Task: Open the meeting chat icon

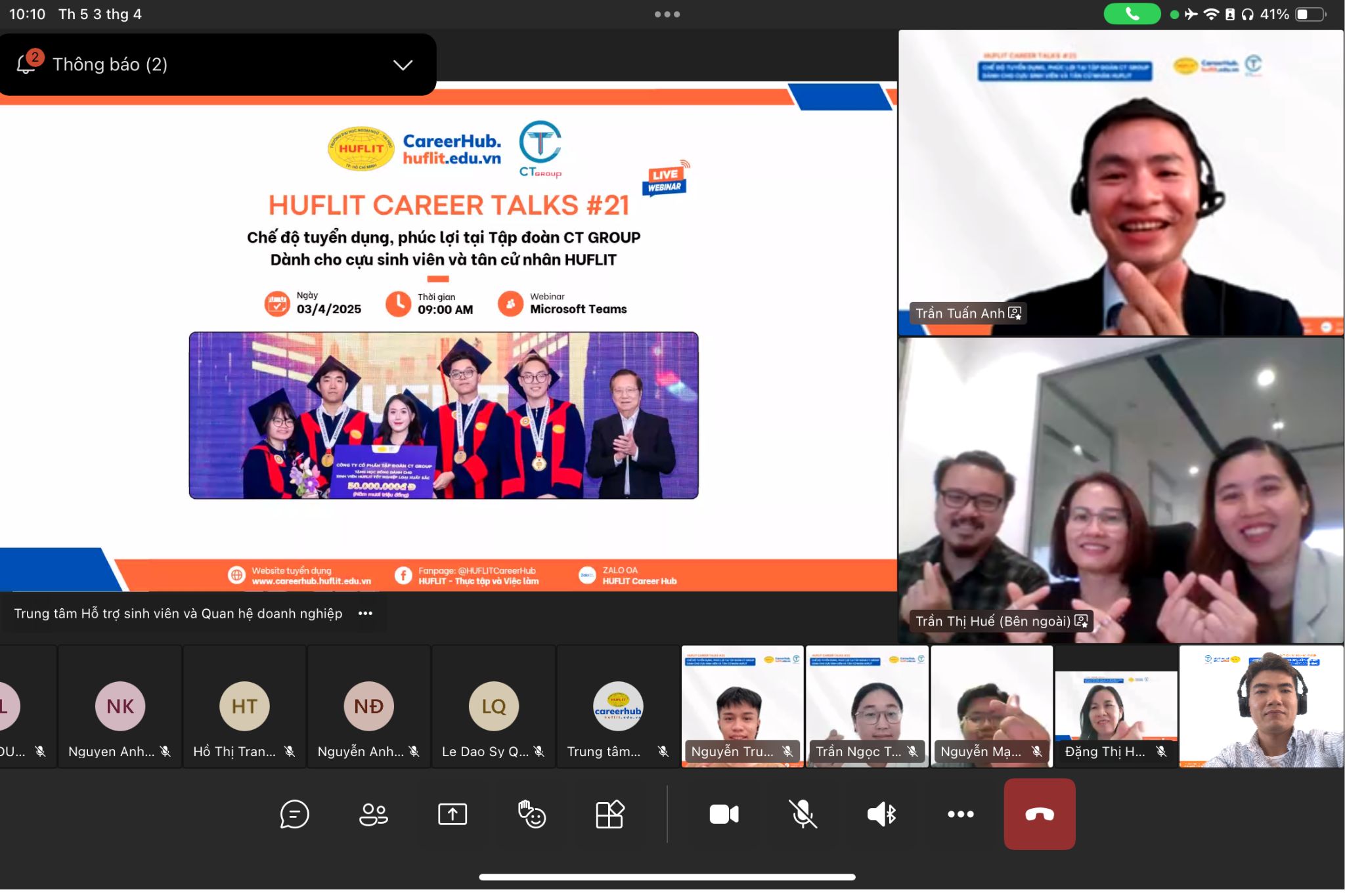Action: click(294, 815)
